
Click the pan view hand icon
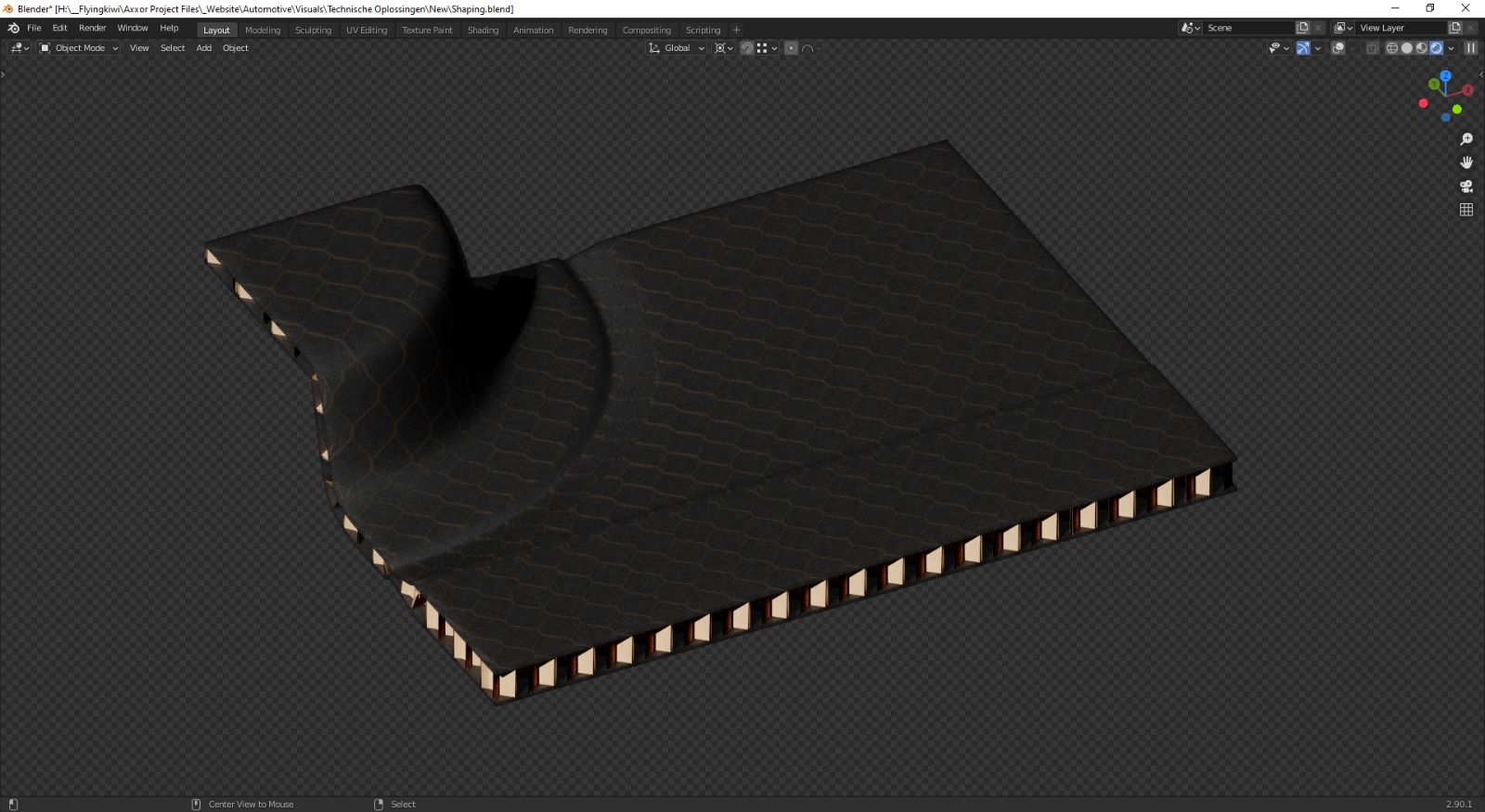coord(1466,162)
